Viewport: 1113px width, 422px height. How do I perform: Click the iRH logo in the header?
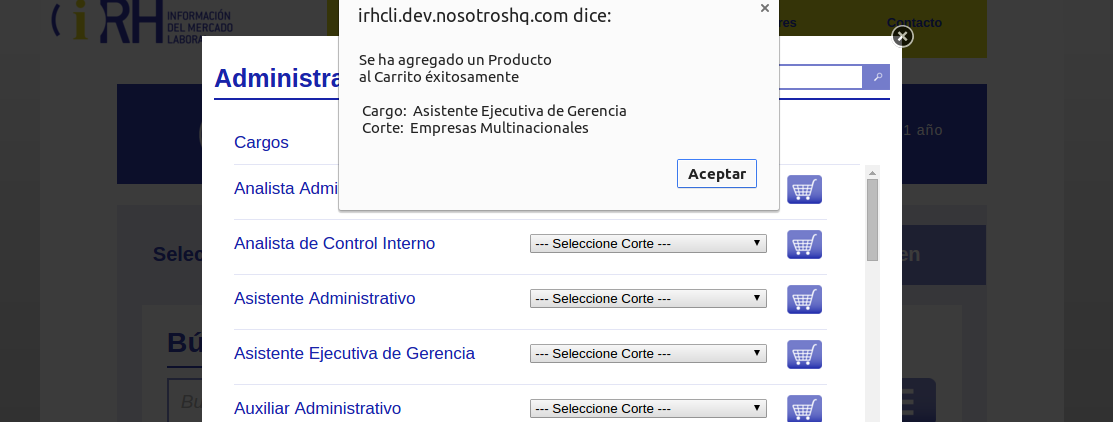pyautogui.click(x=142, y=21)
